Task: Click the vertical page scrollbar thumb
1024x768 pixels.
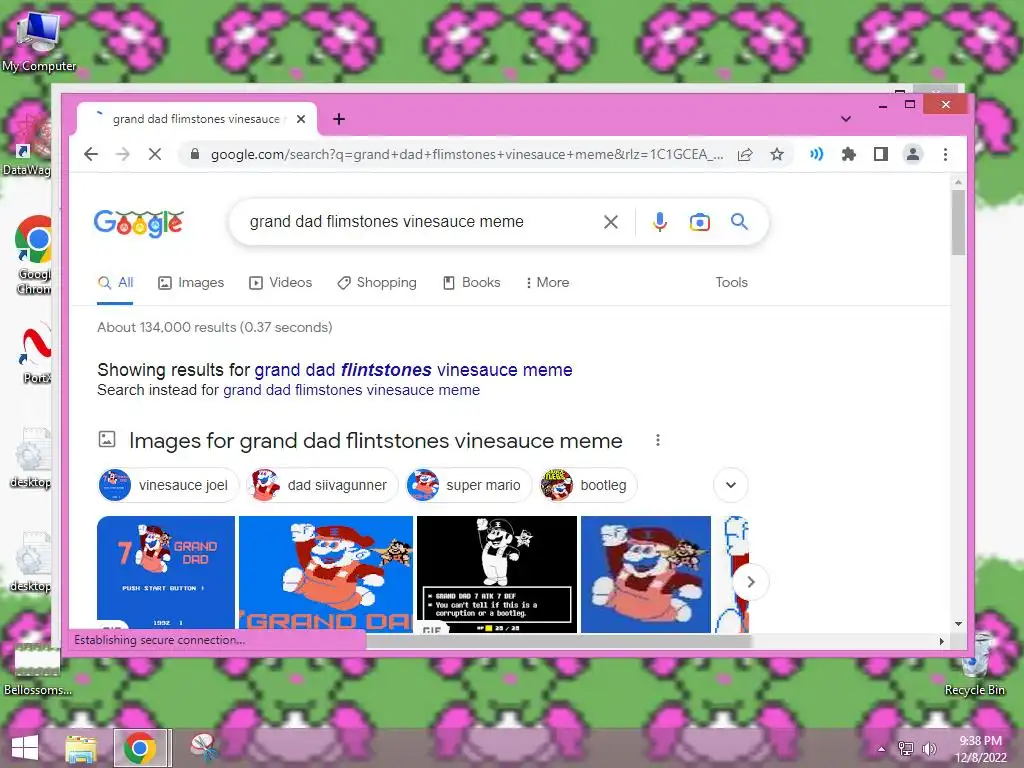Action: [958, 222]
